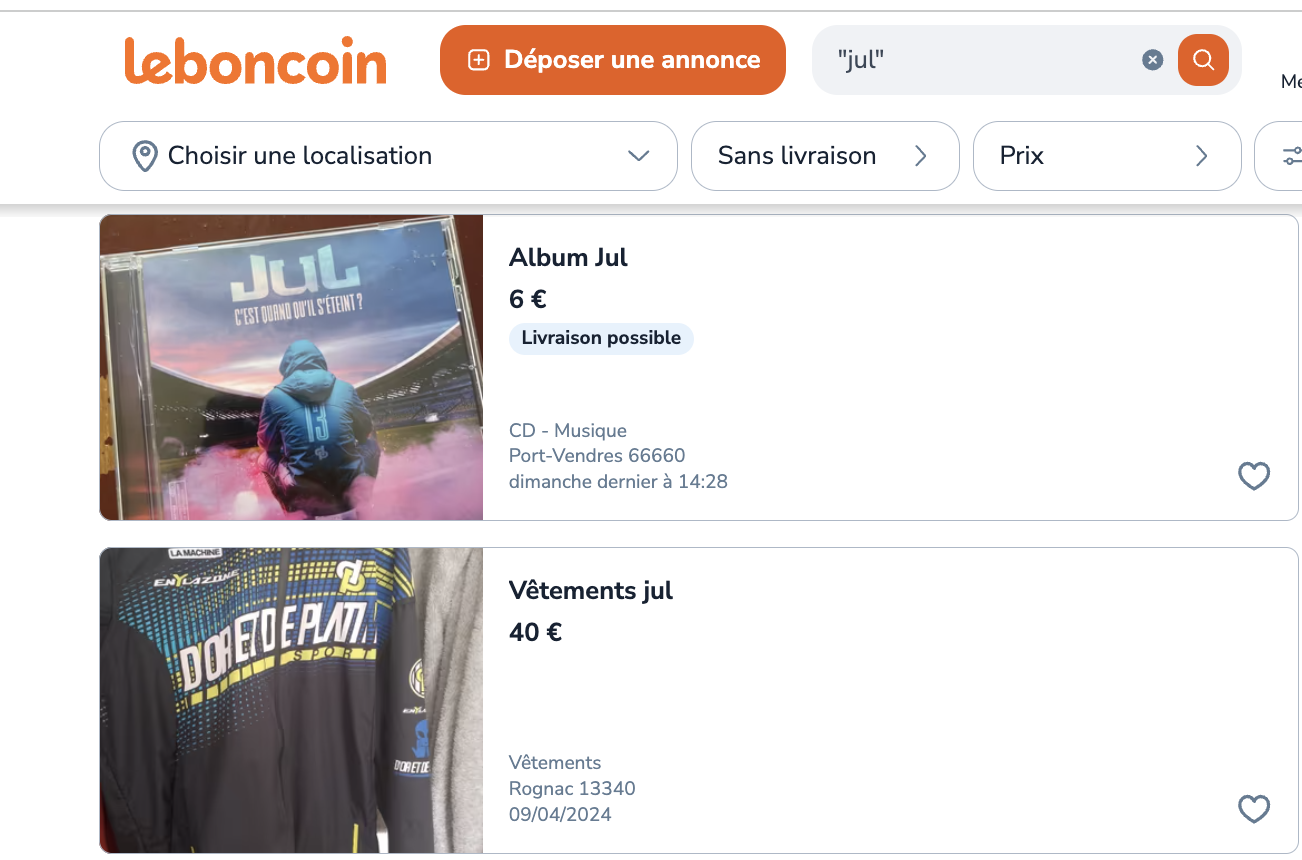Click the location pin icon
1302x860 pixels.
(145, 156)
